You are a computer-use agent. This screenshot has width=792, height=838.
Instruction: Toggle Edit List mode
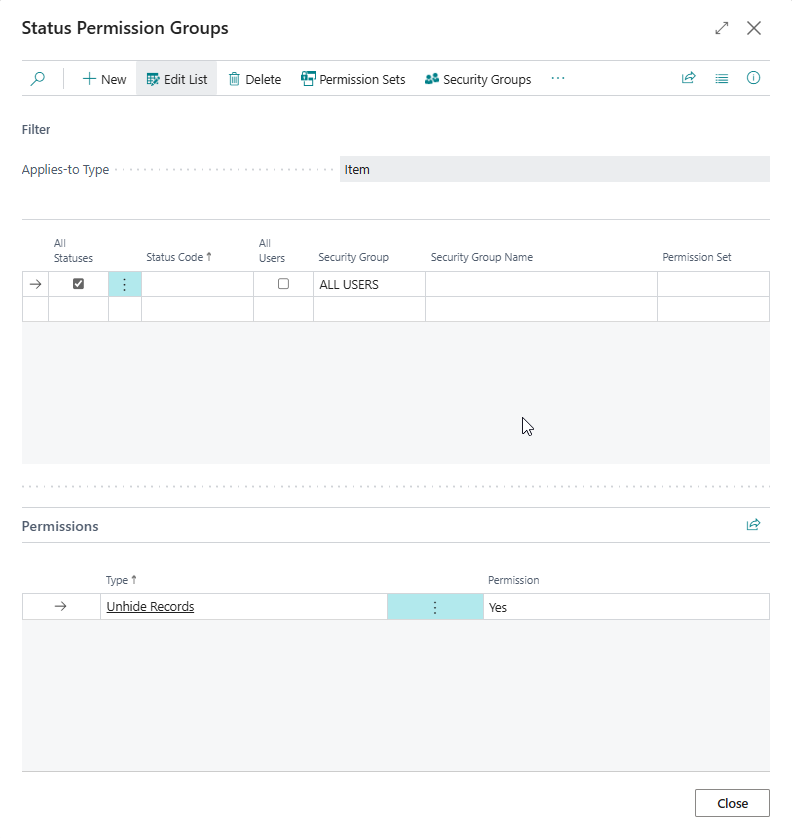tap(176, 79)
